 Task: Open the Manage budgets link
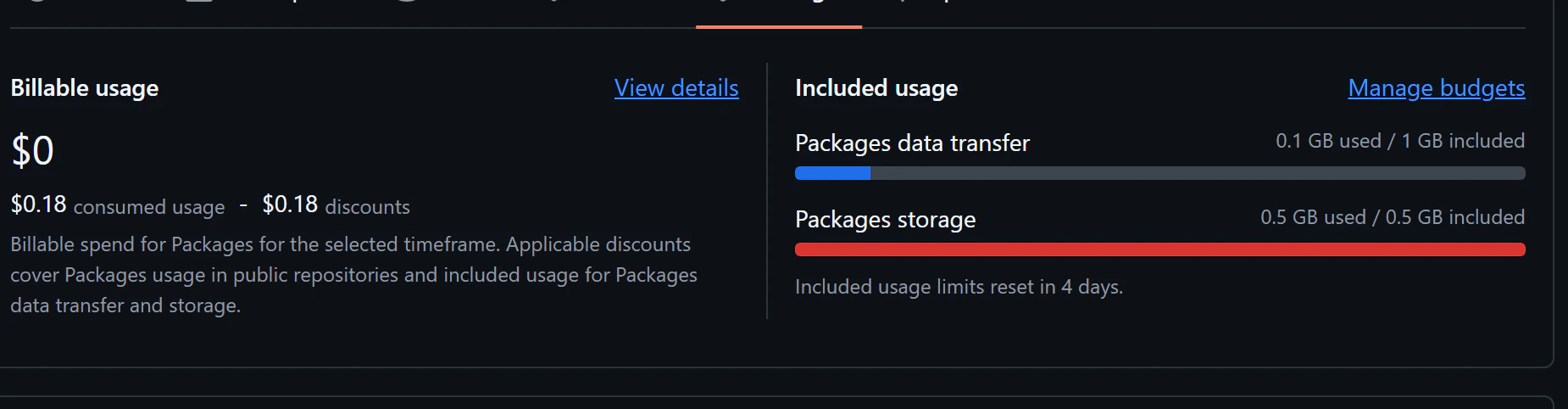[1436, 88]
